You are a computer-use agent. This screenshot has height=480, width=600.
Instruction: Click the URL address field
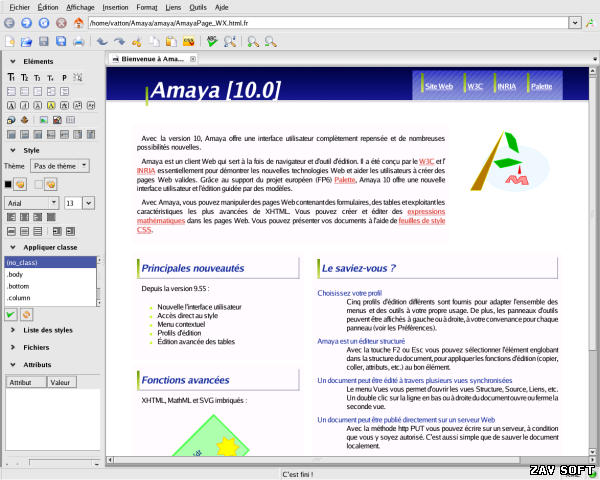329,23
